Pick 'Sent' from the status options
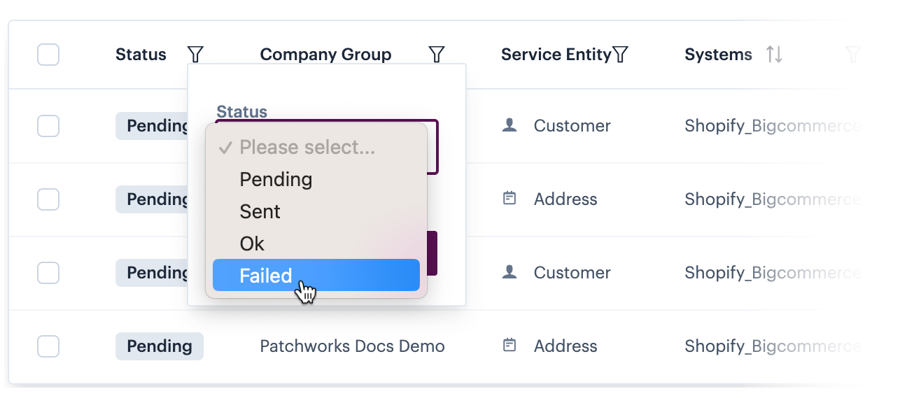The image size is (900, 403). click(x=260, y=212)
